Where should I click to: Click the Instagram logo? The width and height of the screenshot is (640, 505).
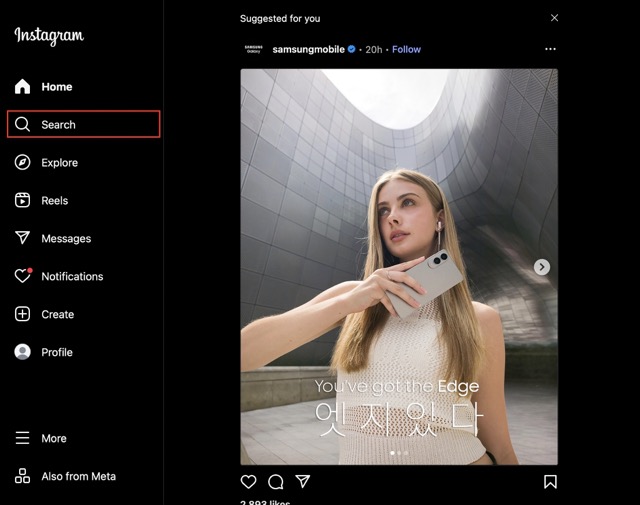(x=49, y=36)
